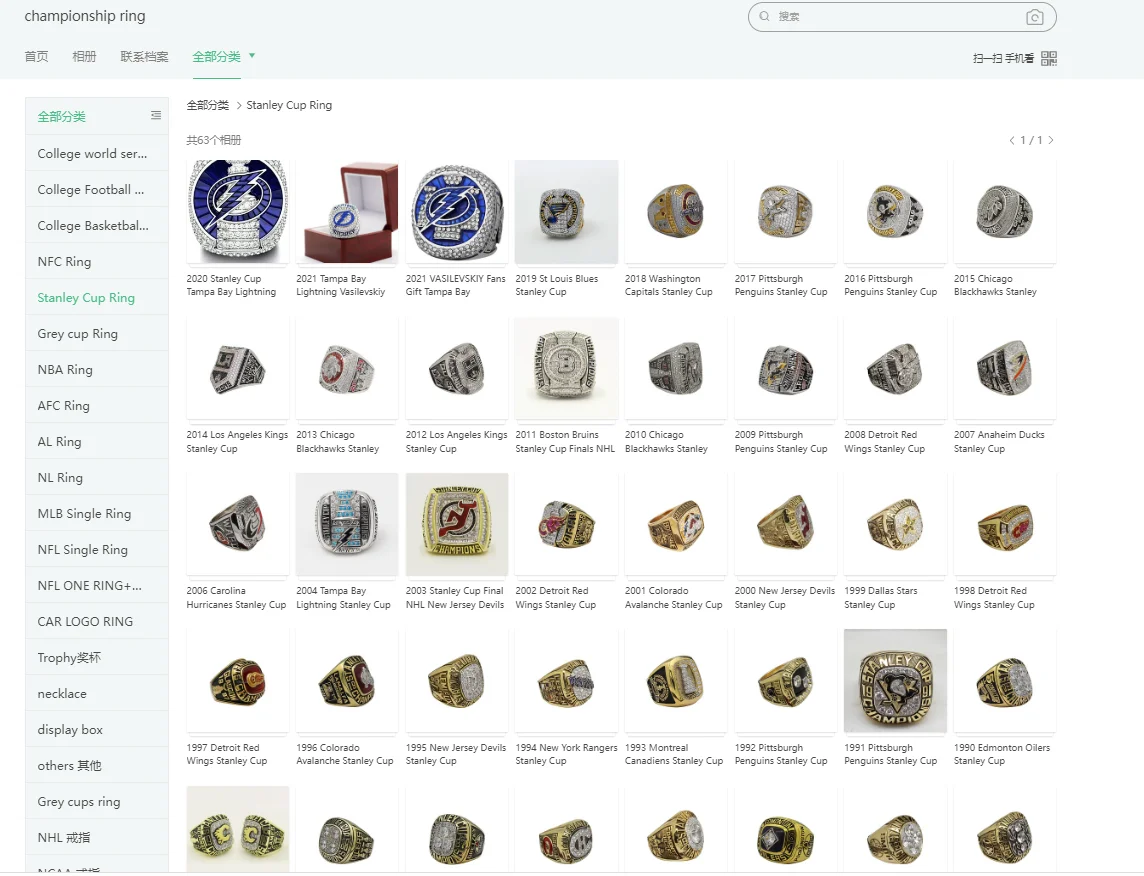This screenshot has height=876, width=1144.
Task: Open 2020 Tampa Bay Lightning ring thumbnail
Action: point(238,212)
